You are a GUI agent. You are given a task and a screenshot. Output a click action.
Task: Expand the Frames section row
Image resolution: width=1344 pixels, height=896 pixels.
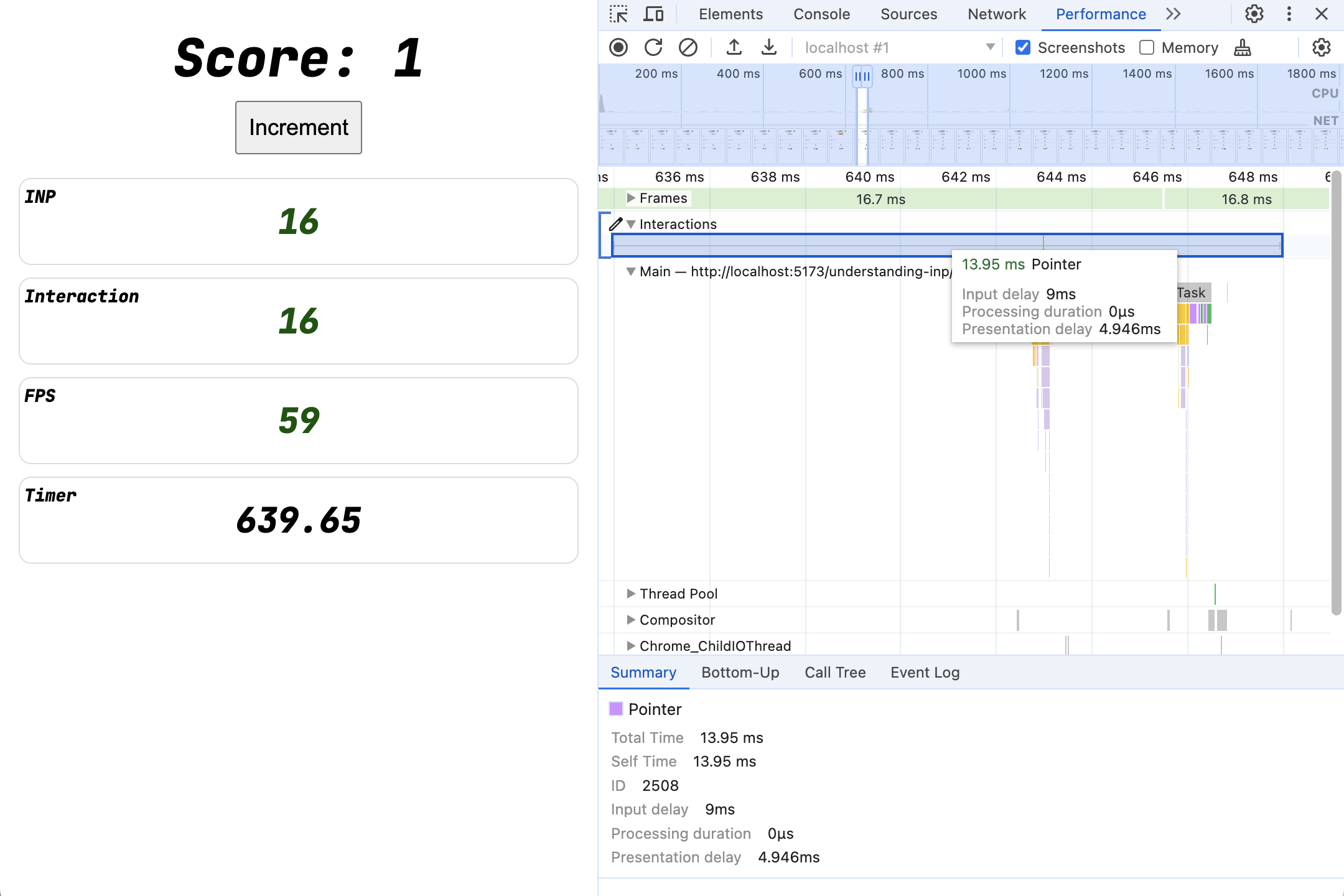coord(631,198)
